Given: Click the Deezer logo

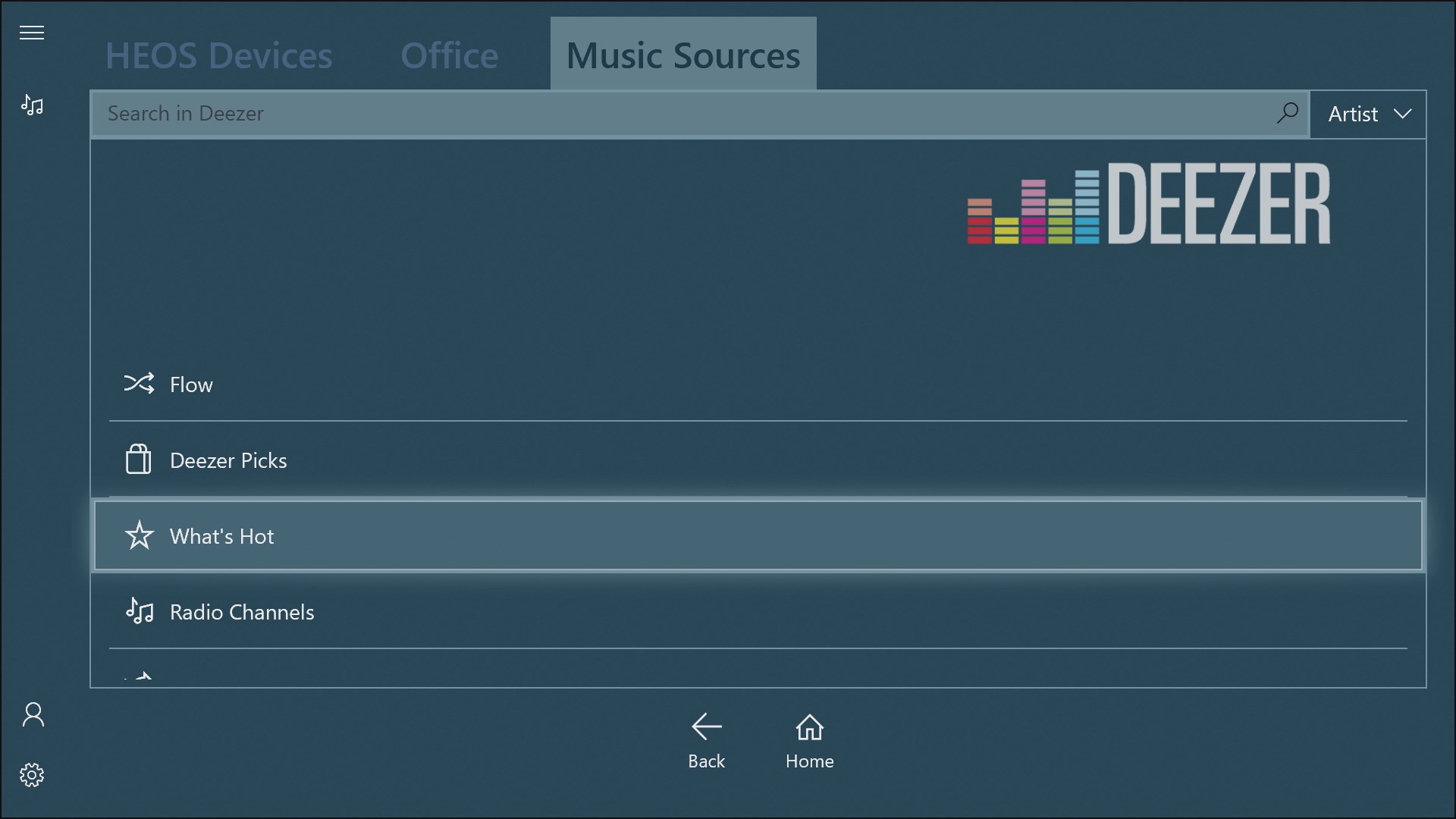Looking at the screenshot, I should (1147, 205).
